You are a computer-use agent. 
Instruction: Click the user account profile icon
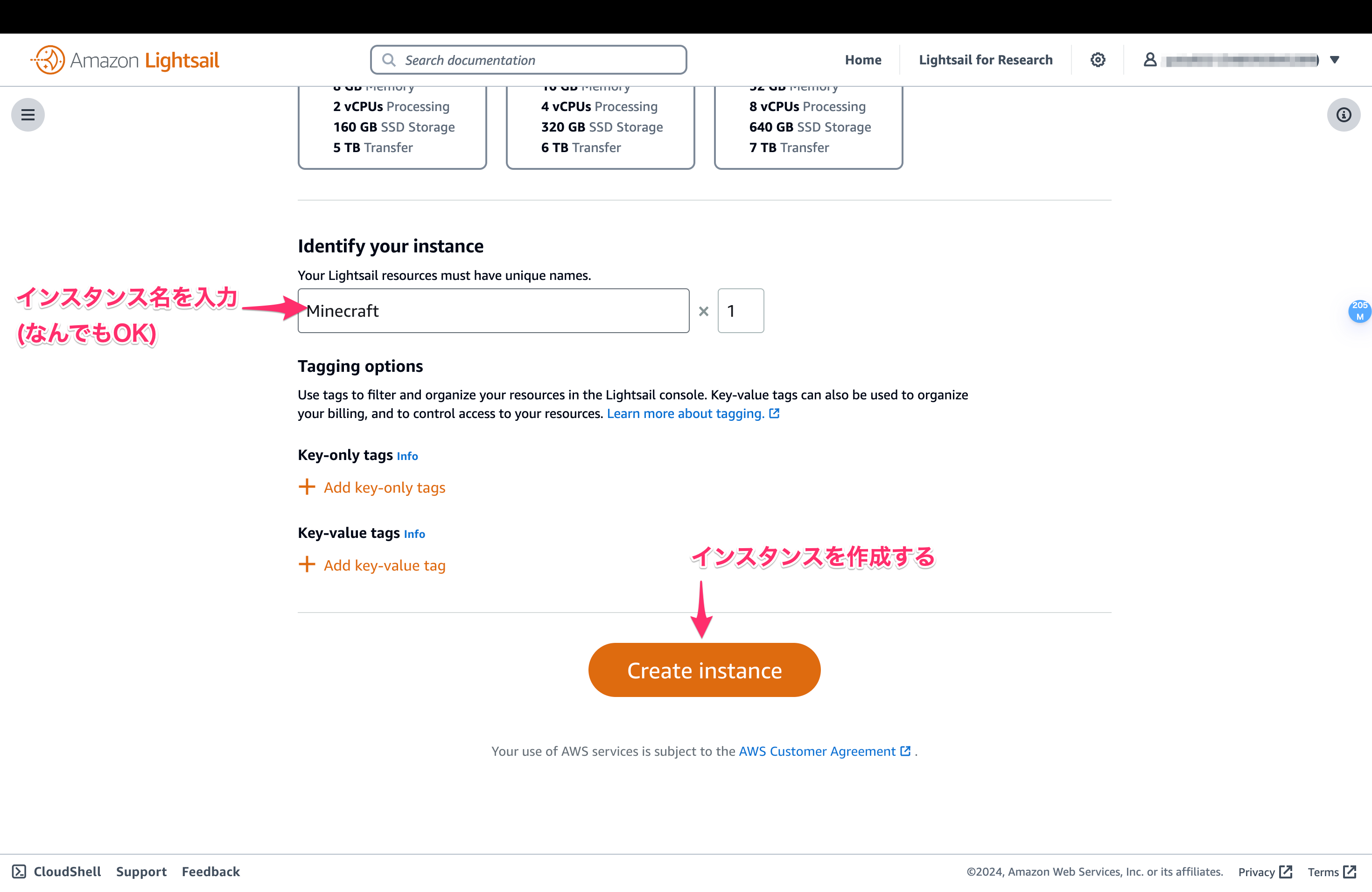[1150, 59]
